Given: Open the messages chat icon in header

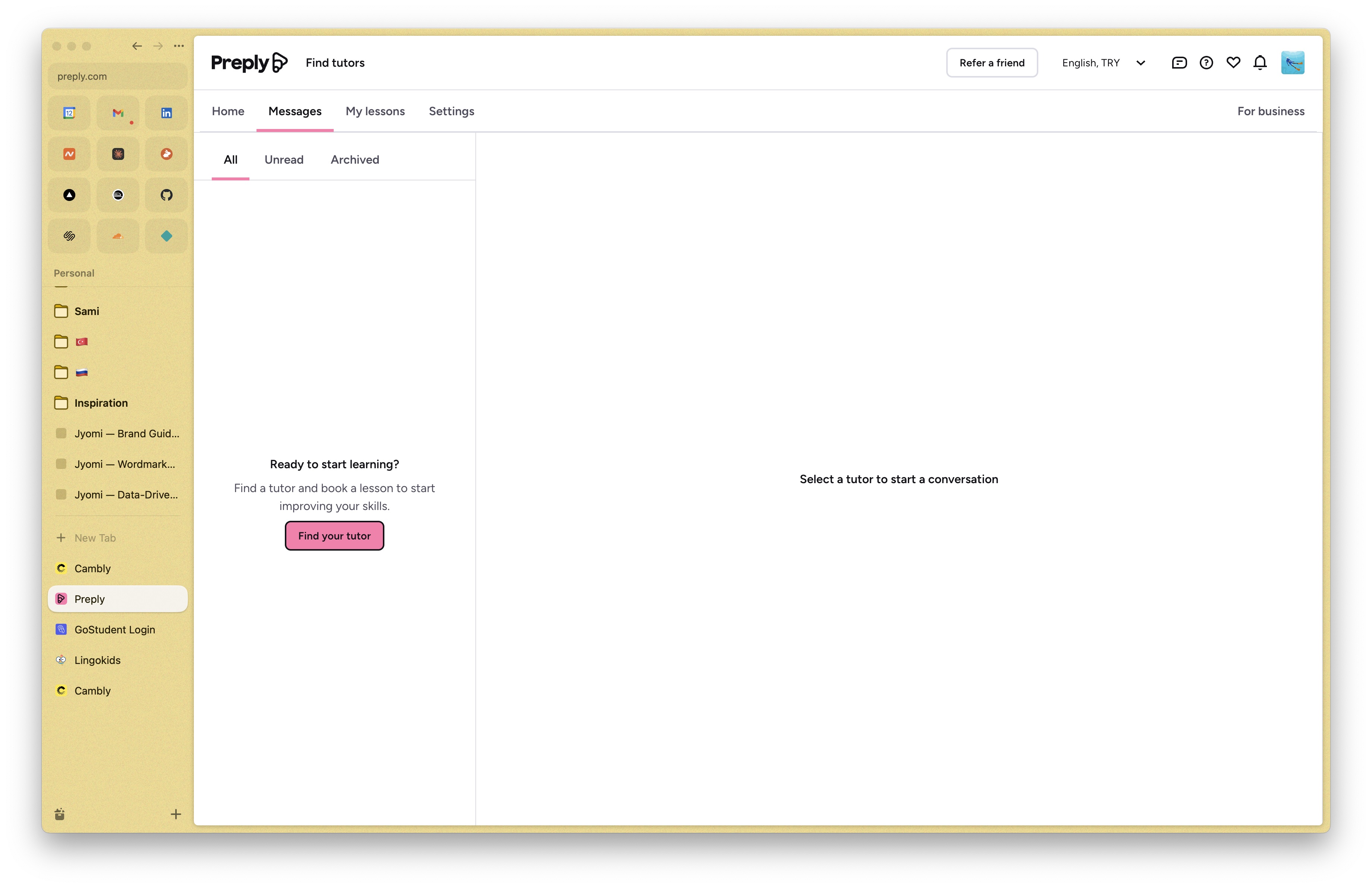Looking at the screenshot, I should tap(1179, 63).
